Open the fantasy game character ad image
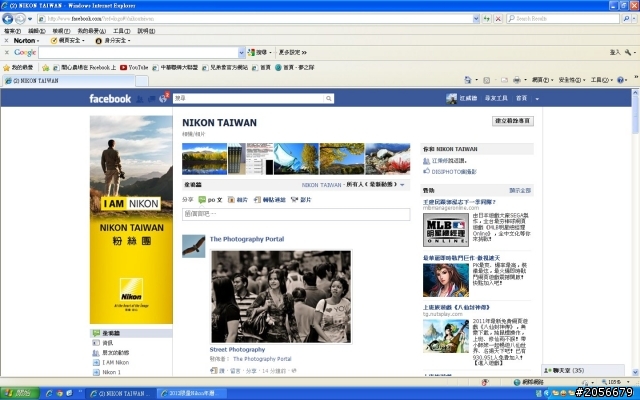Screen dimensions: 640x400 [446, 280]
